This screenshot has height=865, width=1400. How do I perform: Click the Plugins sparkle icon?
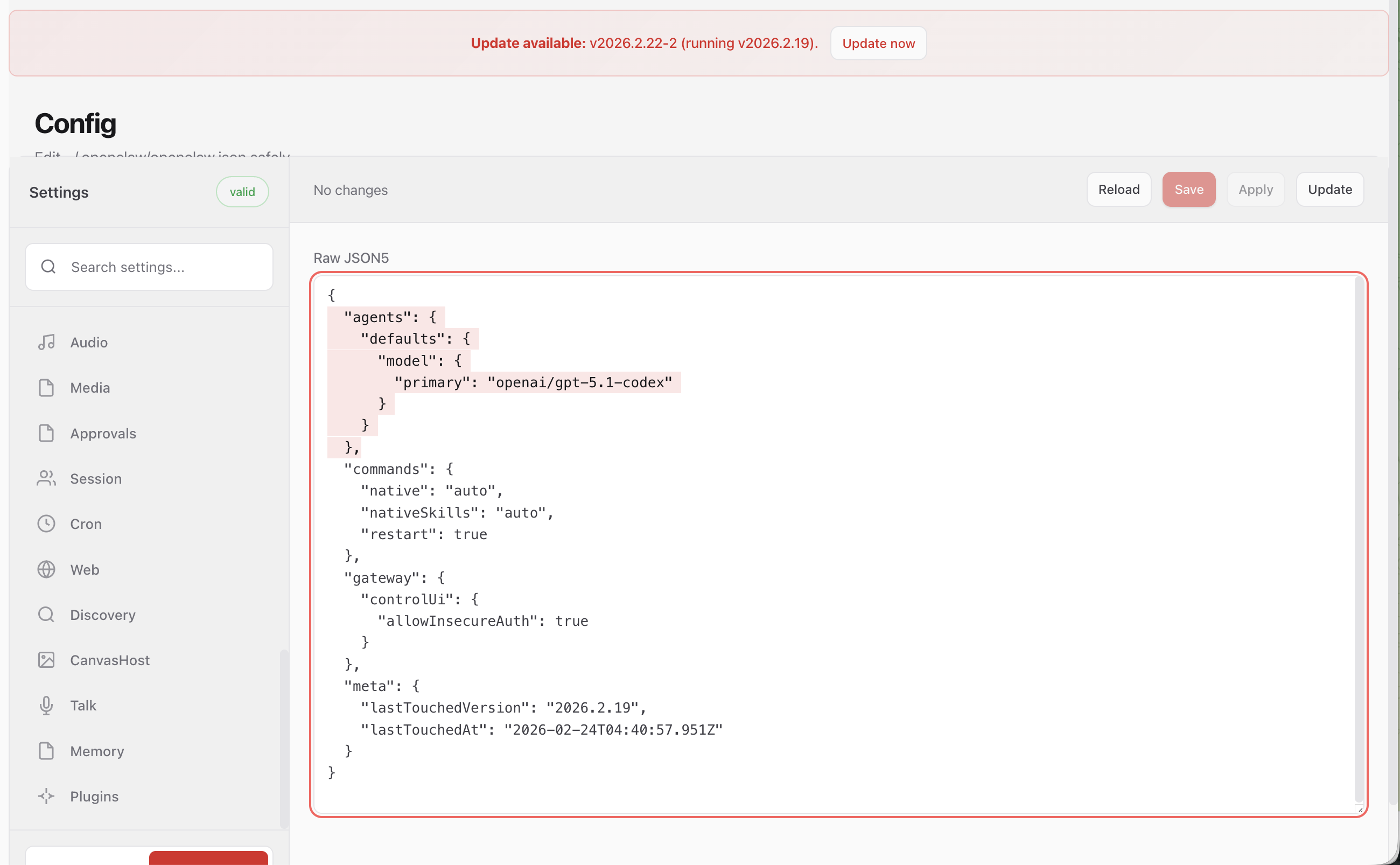[x=46, y=796]
